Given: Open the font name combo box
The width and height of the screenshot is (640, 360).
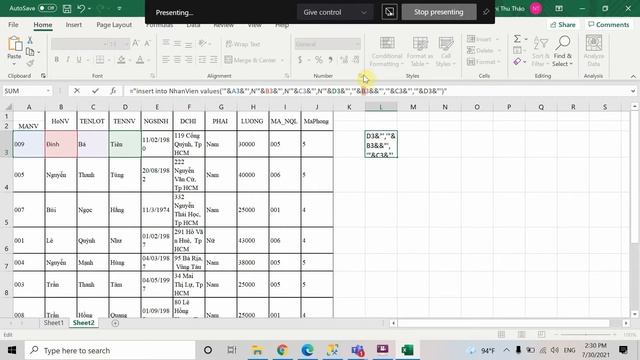Looking at the screenshot, I should point(79,44).
